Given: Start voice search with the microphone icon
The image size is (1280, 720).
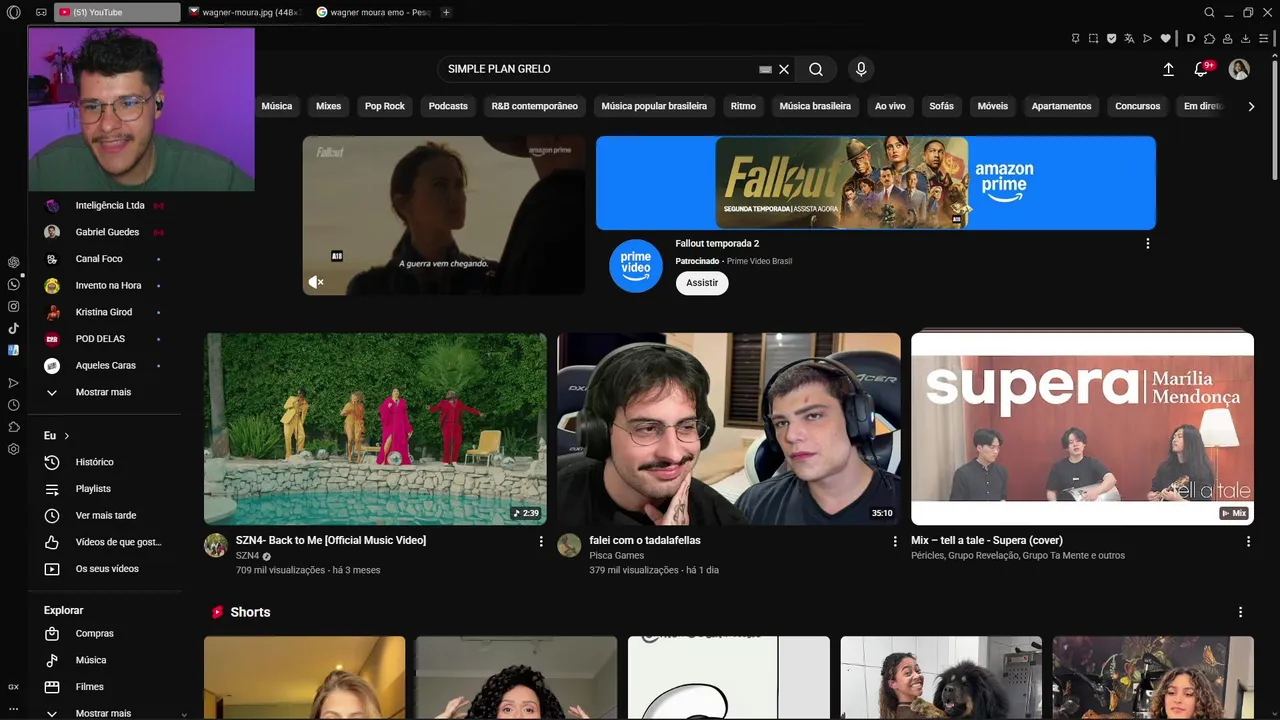Looking at the screenshot, I should (861, 69).
